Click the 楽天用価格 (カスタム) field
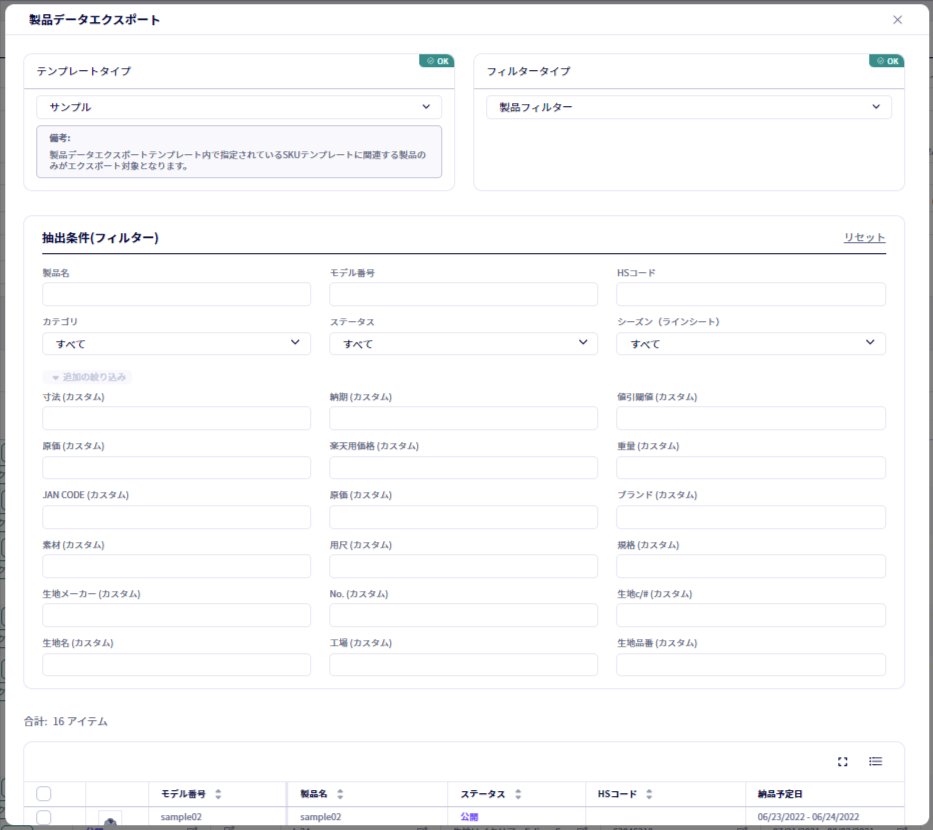Screen dimensions: 933x830 tap(464, 468)
